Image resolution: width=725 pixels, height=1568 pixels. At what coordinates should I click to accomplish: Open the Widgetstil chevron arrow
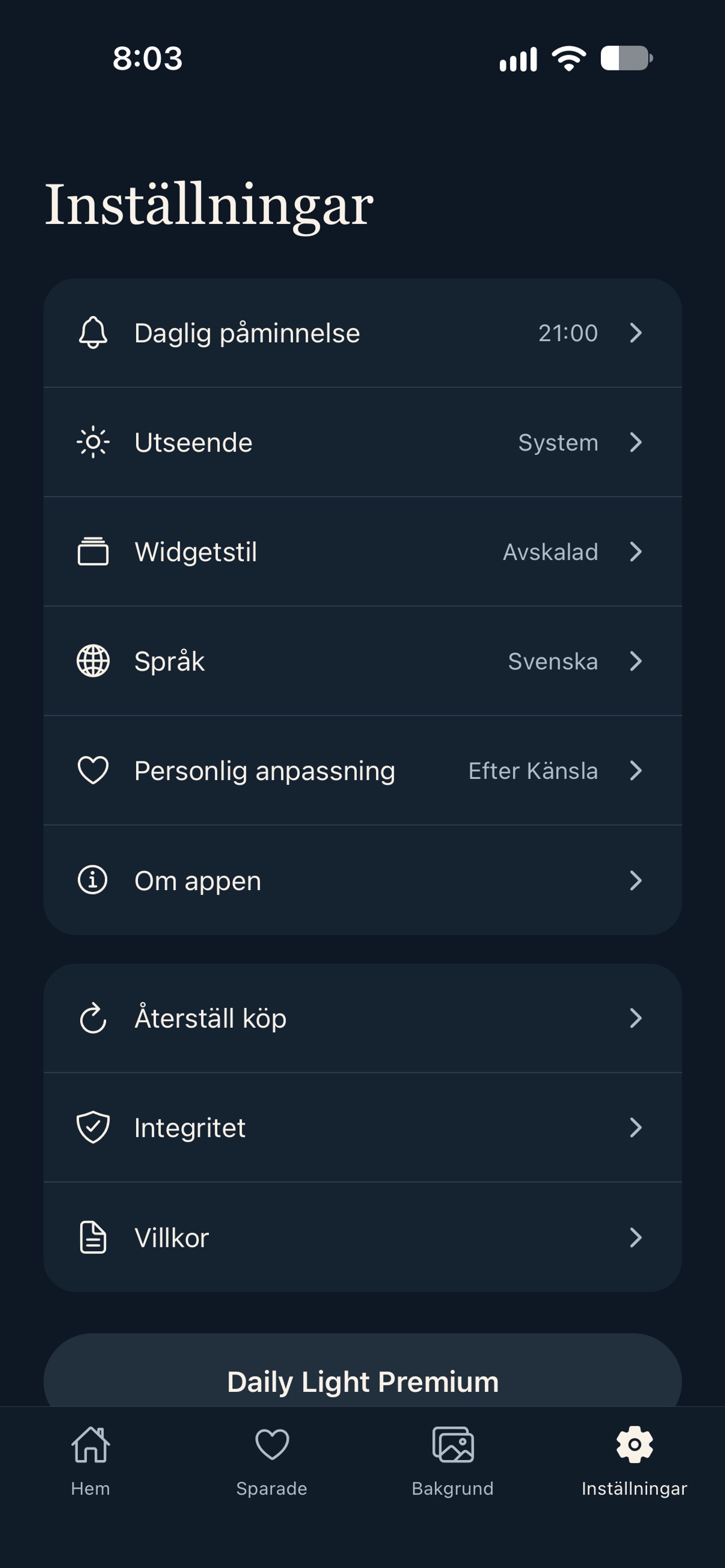pyautogui.click(x=636, y=551)
